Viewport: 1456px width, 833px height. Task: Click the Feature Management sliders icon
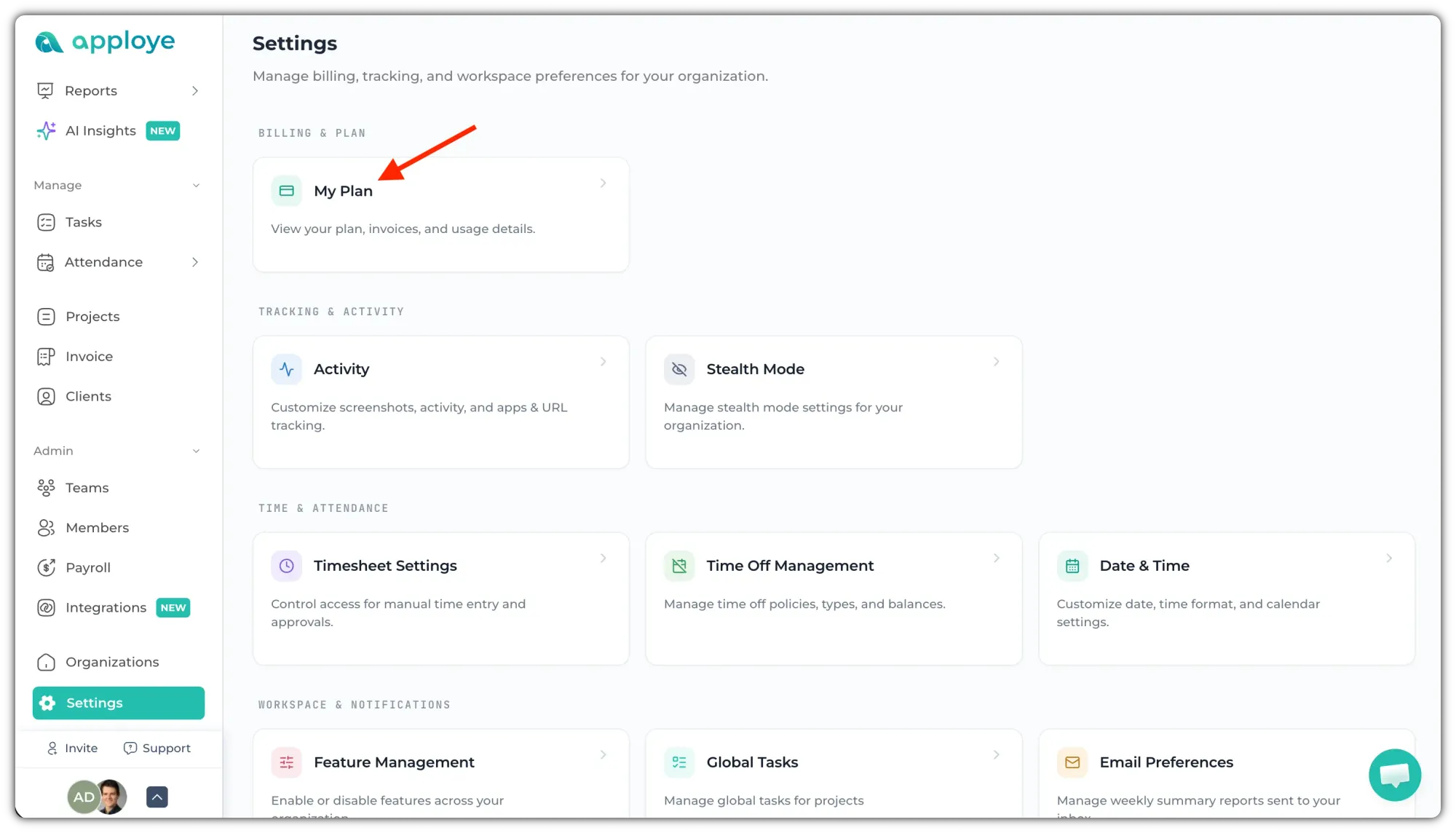point(287,762)
